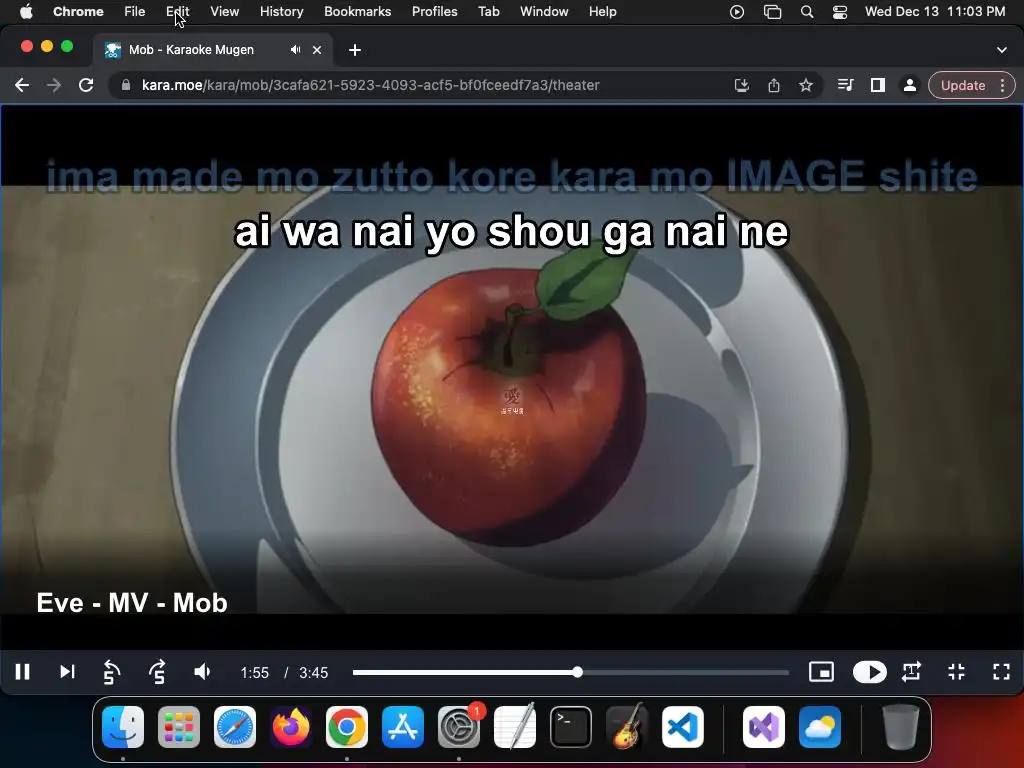Open the Chrome app menu

click(78, 12)
